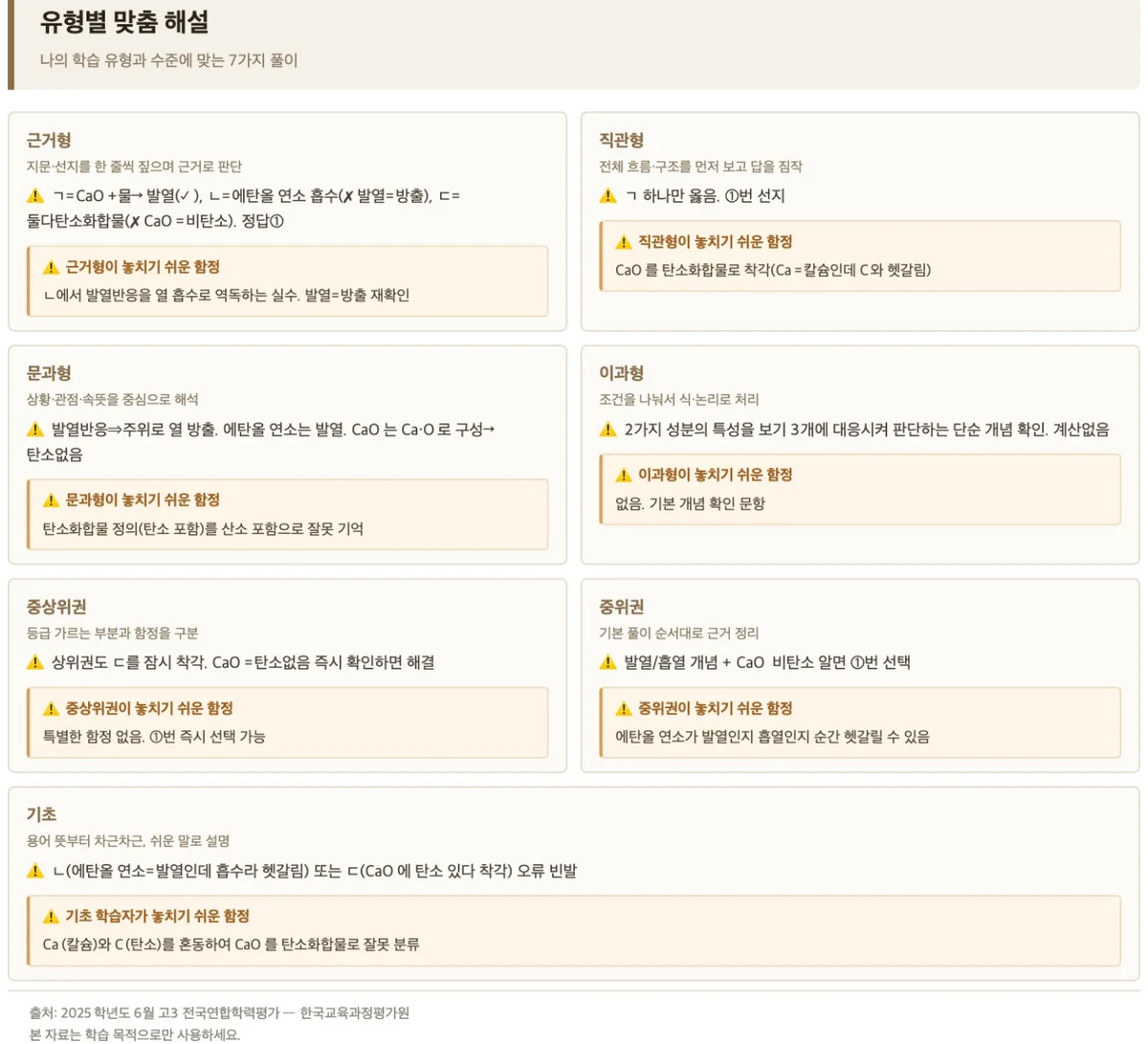1148x1044 pixels.
Task: Click trap text '특별한 함정 없음. ①번 즉시 선택 가능'
Action: click(x=154, y=737)
